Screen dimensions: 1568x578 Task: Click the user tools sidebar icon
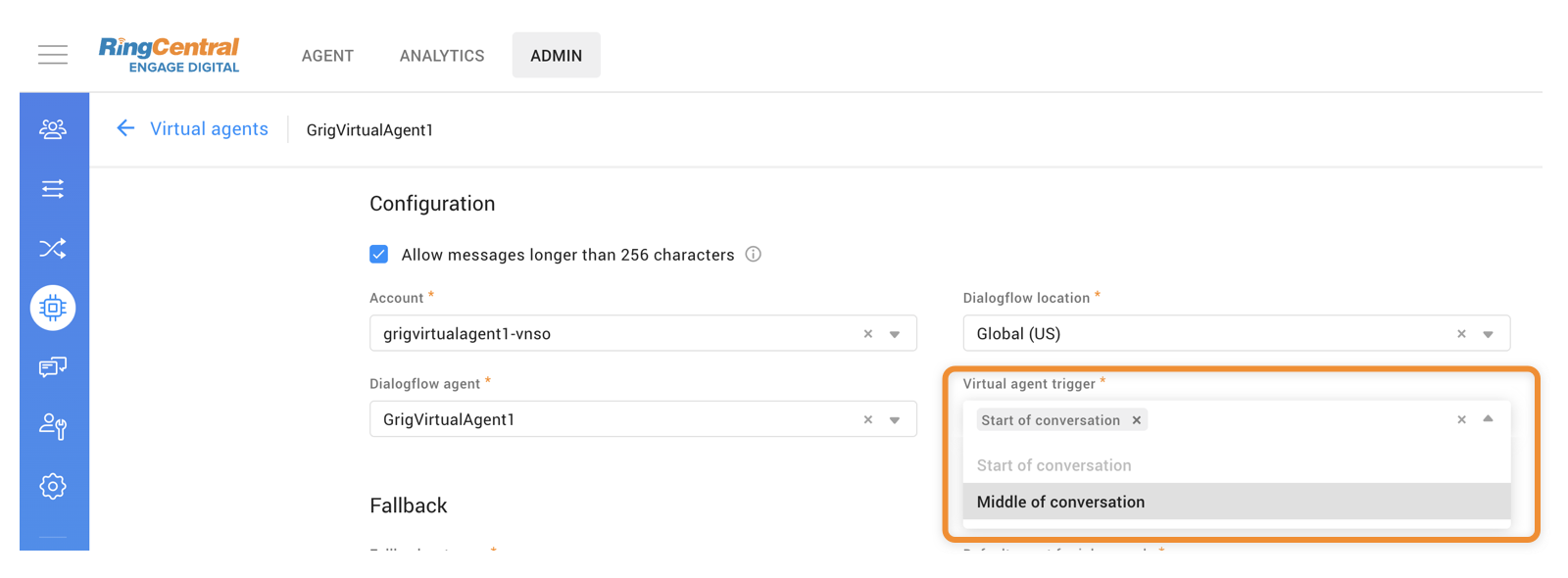tap(53, 426)
